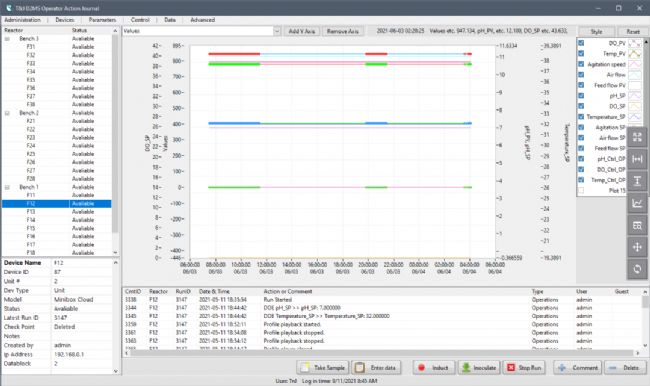Toggle the Agitation speed series checkbox

(581, 64)
